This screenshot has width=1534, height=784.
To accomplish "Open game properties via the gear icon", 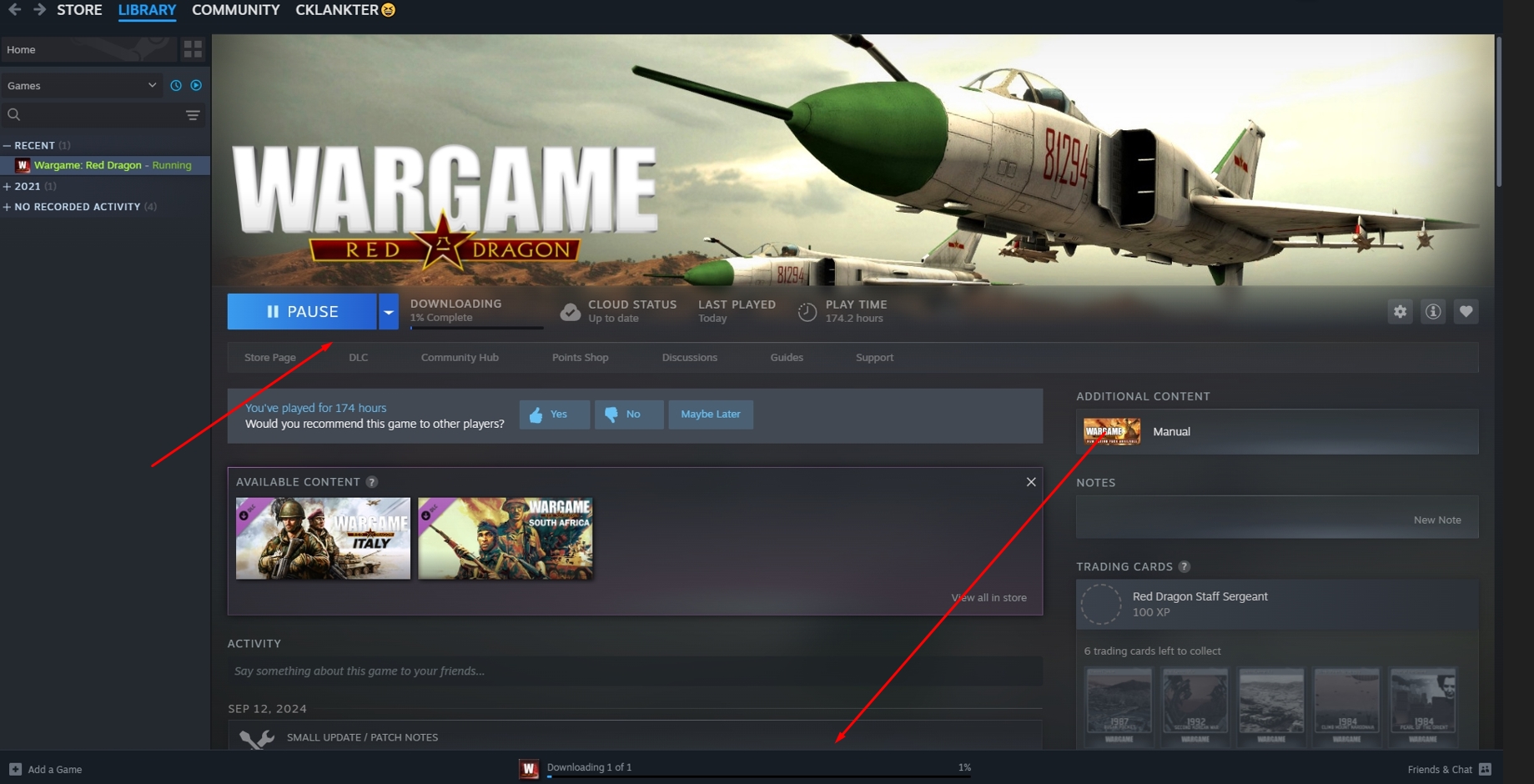I will 1400,311.
